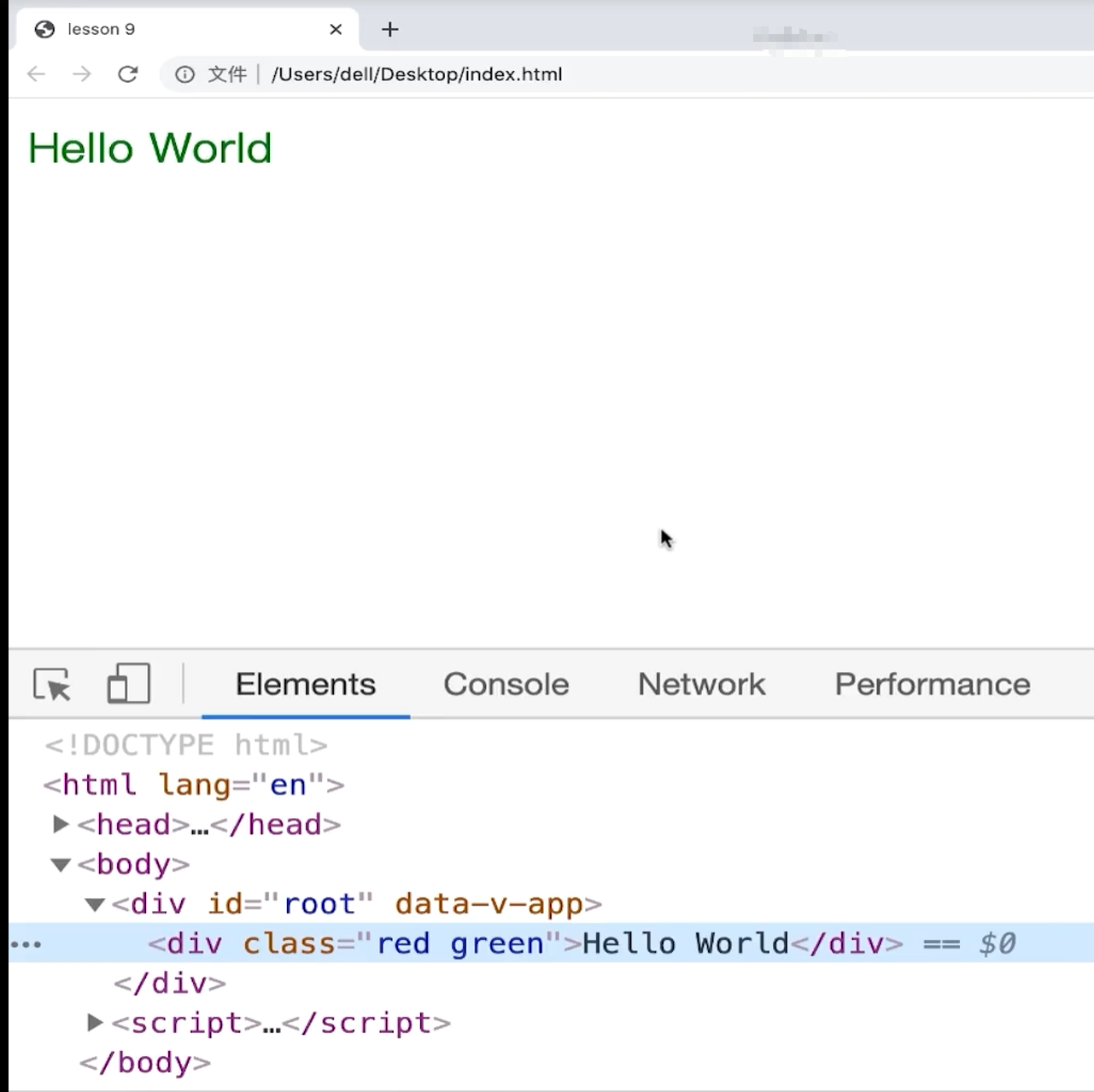Image resolution: width=1094 pixels, height=1092 pixels.
Task: Click the three dots beside selected node
Action: (26, 944)
